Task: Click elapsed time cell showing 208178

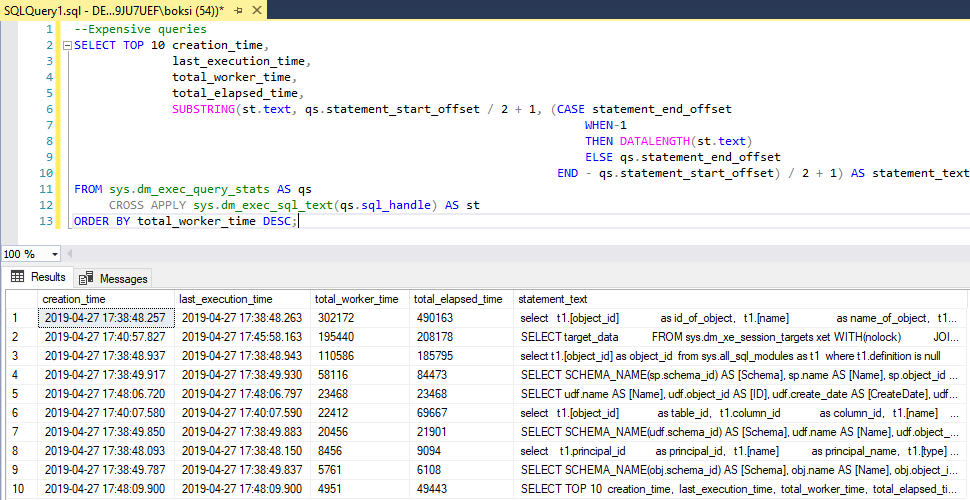Action: tap(433, 337)
